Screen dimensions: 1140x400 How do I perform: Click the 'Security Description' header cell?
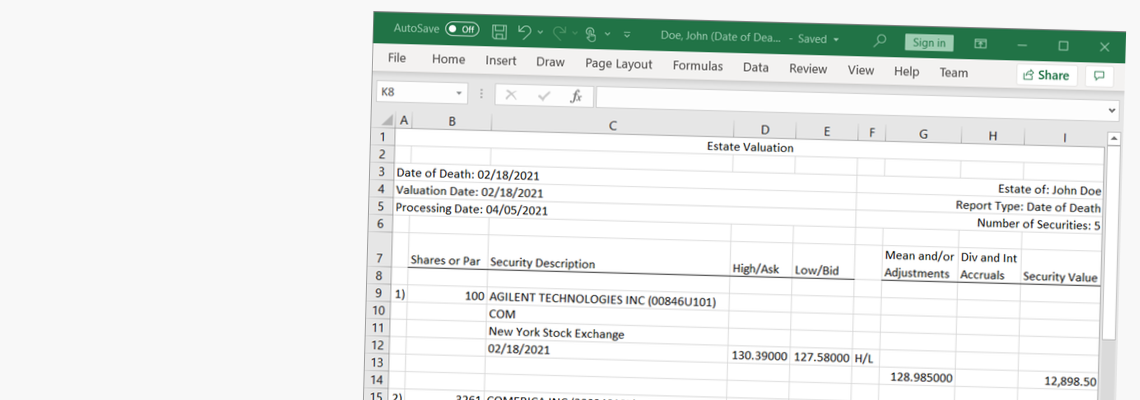[x=542, y=263]
